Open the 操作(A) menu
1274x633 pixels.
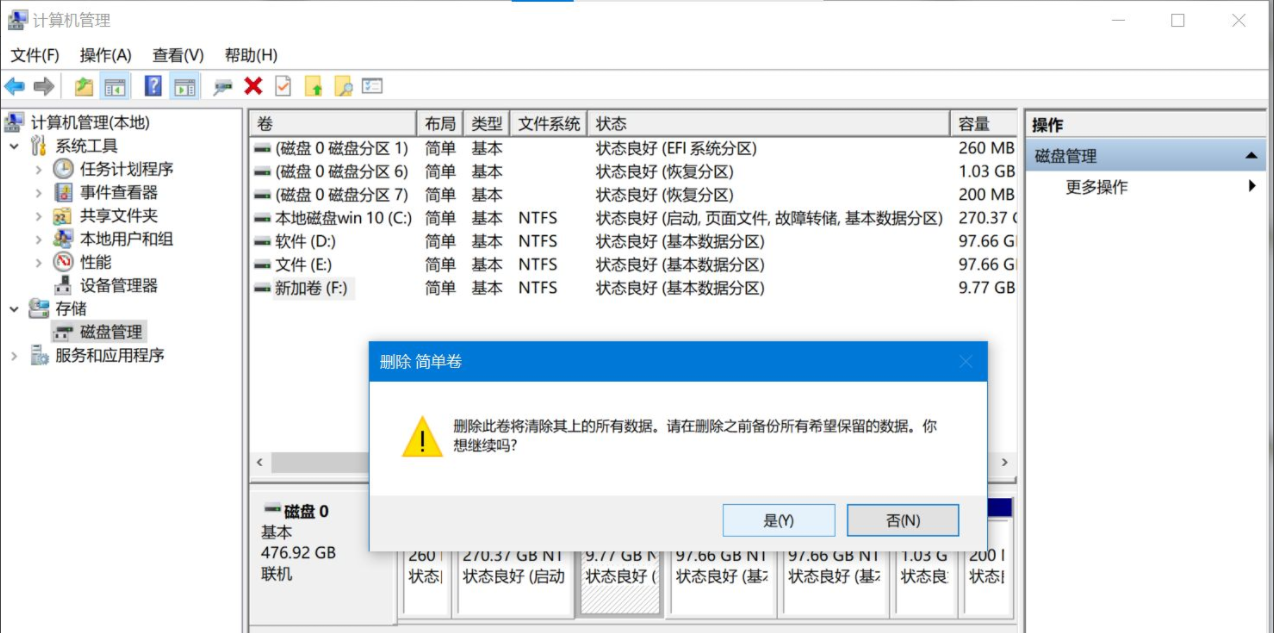coord(105,55)
